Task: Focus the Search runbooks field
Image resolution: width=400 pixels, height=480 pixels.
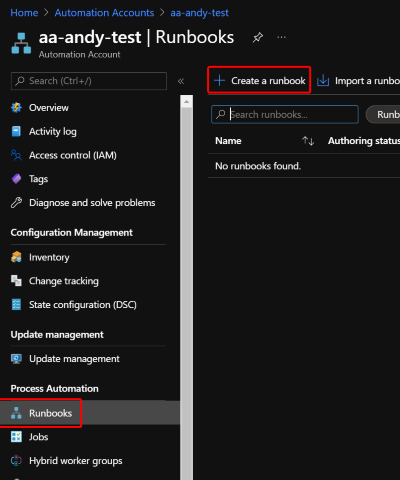Action: (x=285, y=114)
